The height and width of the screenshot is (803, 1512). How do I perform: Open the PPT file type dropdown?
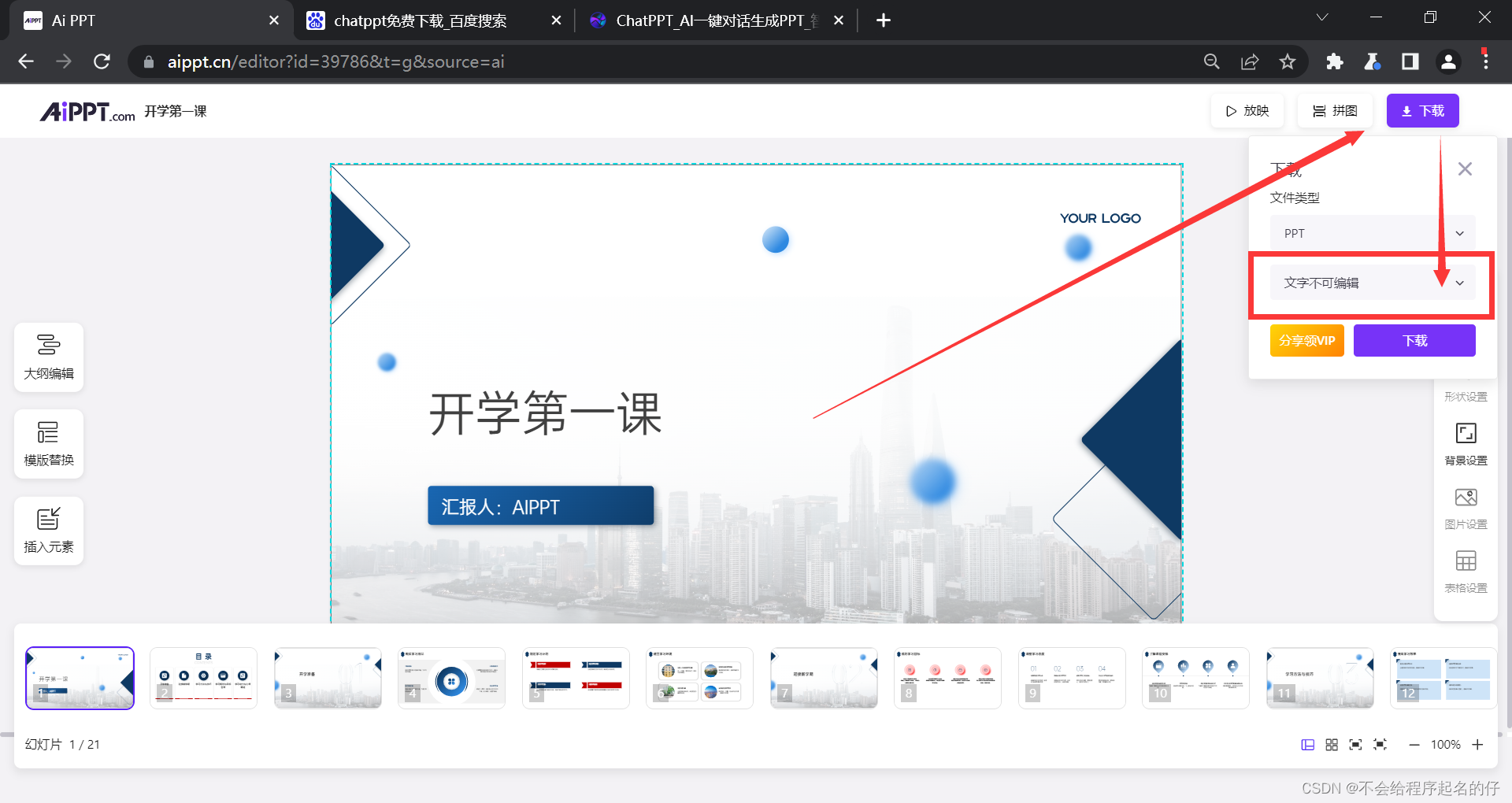point(1372,232)
